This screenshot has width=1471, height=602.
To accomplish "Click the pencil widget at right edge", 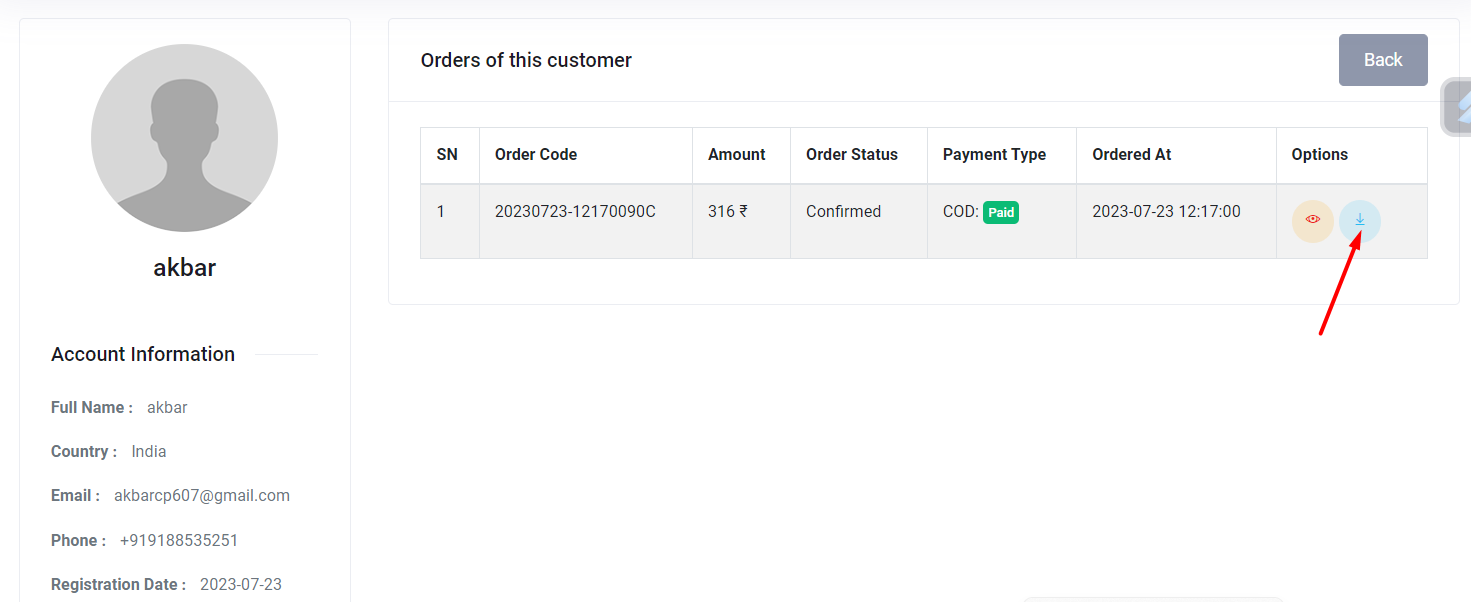I will (x=1460, y=107).
